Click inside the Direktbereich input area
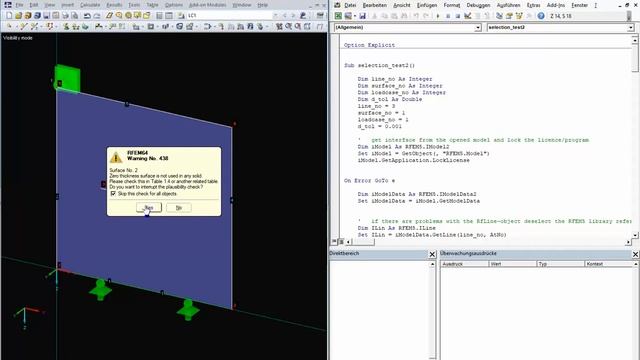Image resolution: width=640 pixels, height=360 pixels. pos(380,309)
